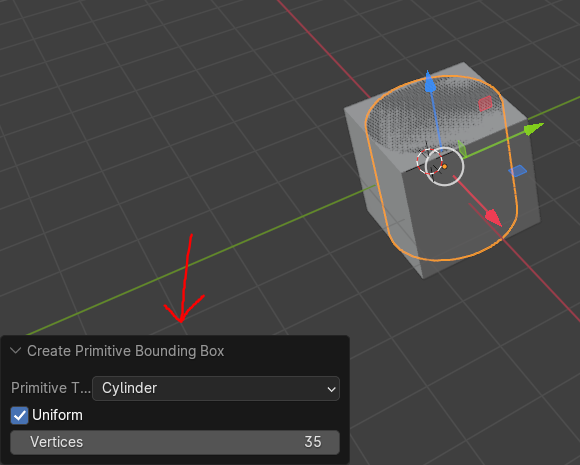Click the dropdown chevron next to Cylinder
Screen dimensions: 580x465
(x=331, y=389)
